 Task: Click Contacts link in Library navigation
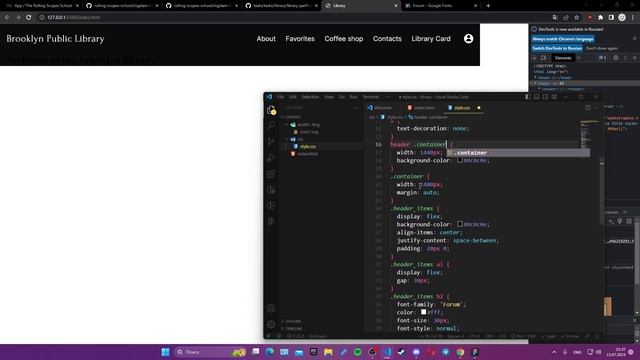[x=387, y=39]
